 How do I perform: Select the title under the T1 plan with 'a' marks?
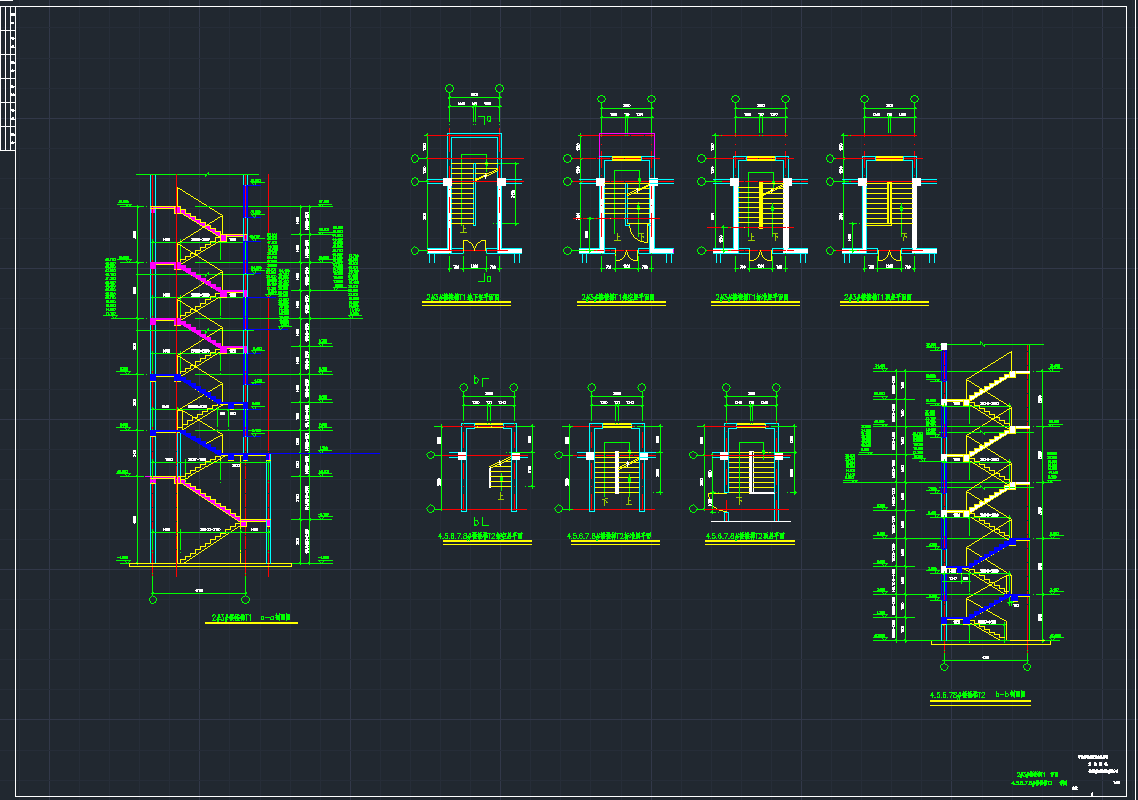point(463,298)
